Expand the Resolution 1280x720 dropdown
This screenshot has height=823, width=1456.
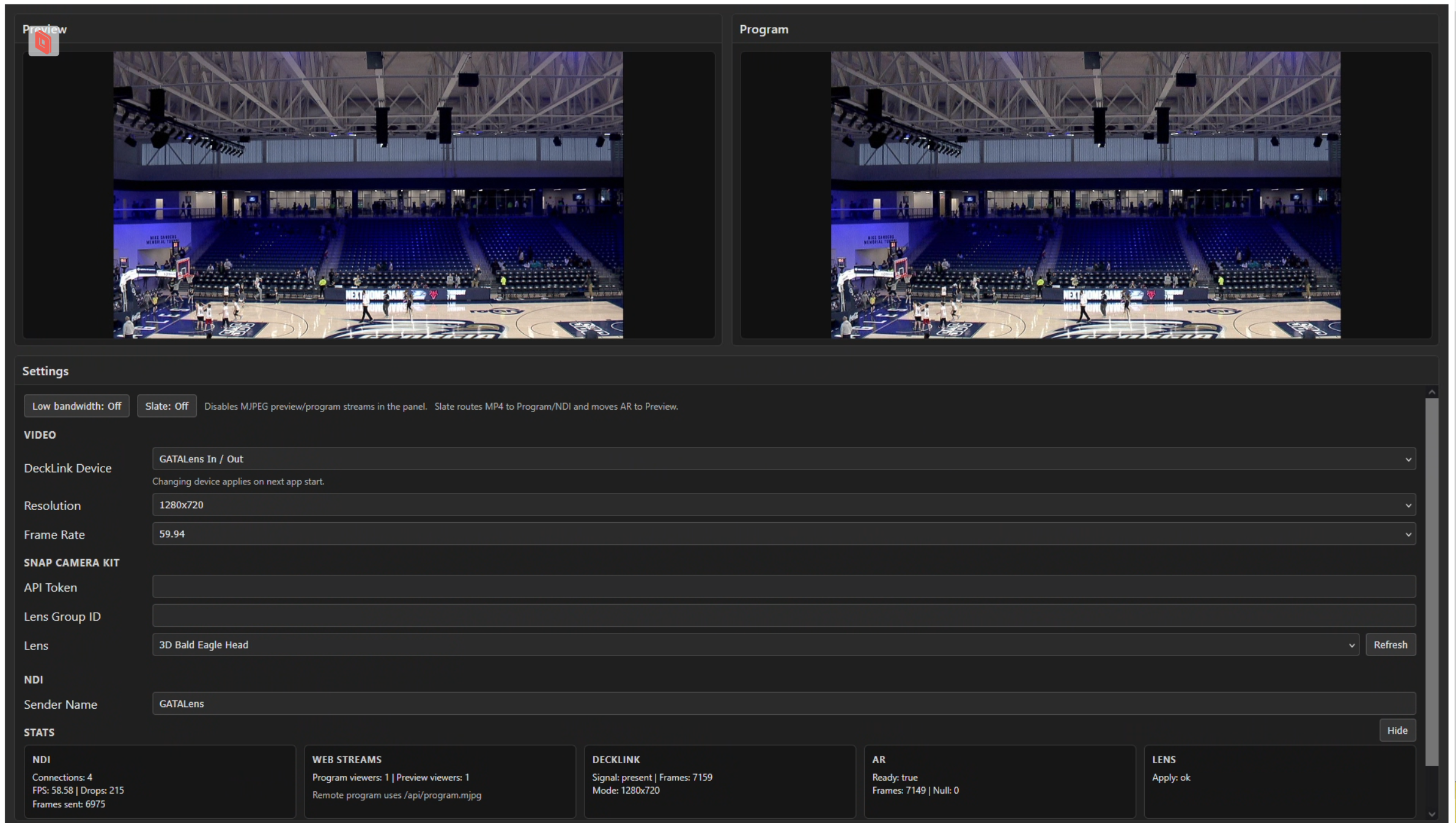(x=783, y=505)
